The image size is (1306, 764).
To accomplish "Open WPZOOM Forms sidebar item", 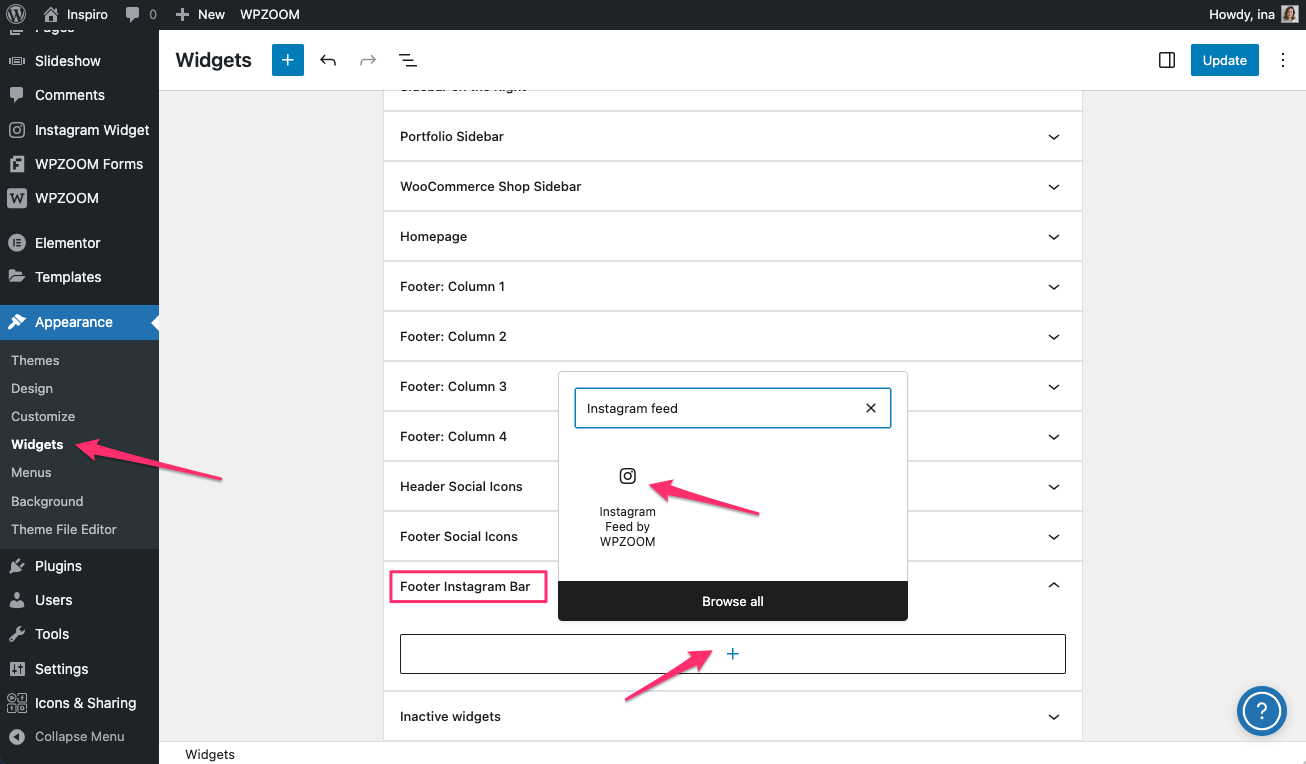I will point(79,164).
